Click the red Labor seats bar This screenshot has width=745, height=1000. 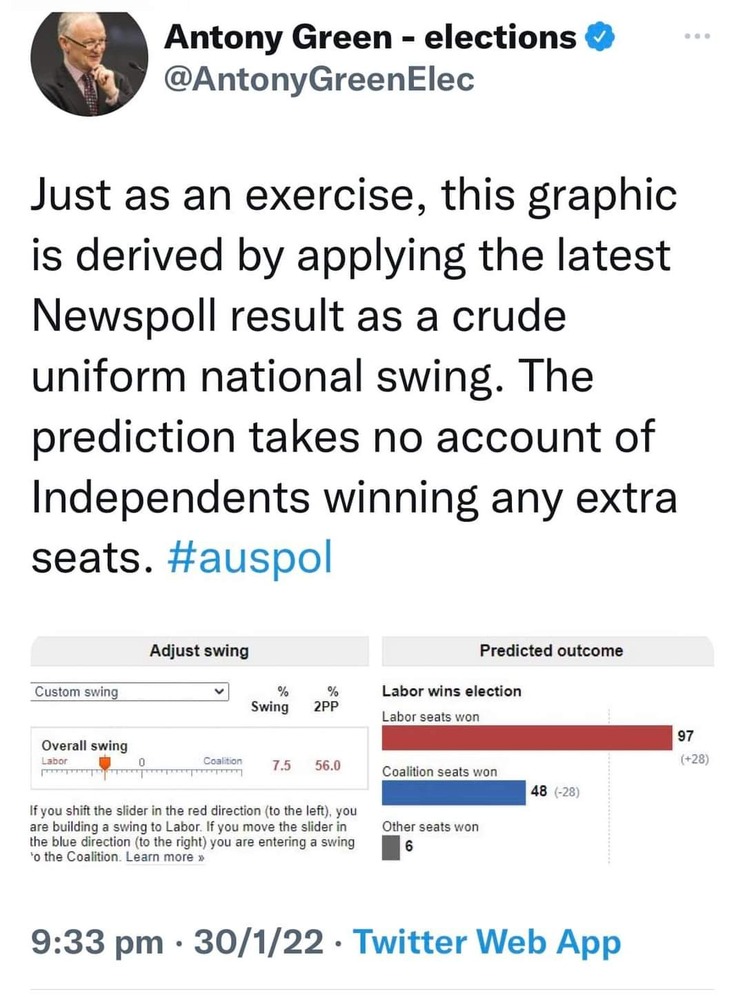tap(527, 738)
